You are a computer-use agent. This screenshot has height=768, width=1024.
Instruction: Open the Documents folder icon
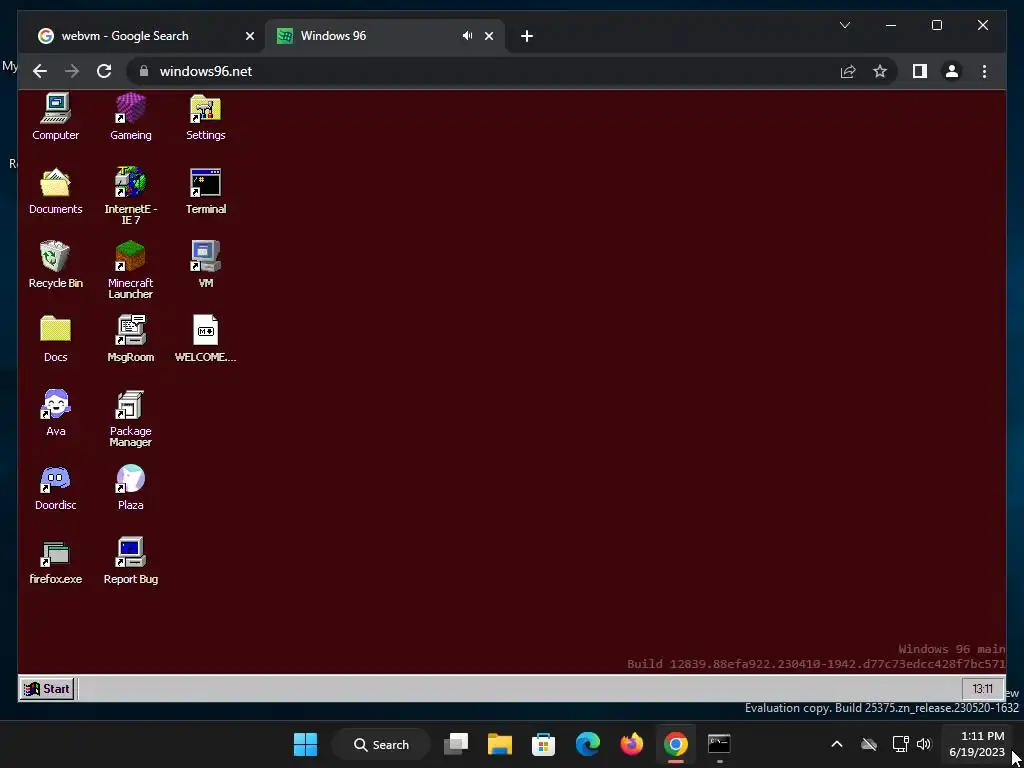(56, 191)
